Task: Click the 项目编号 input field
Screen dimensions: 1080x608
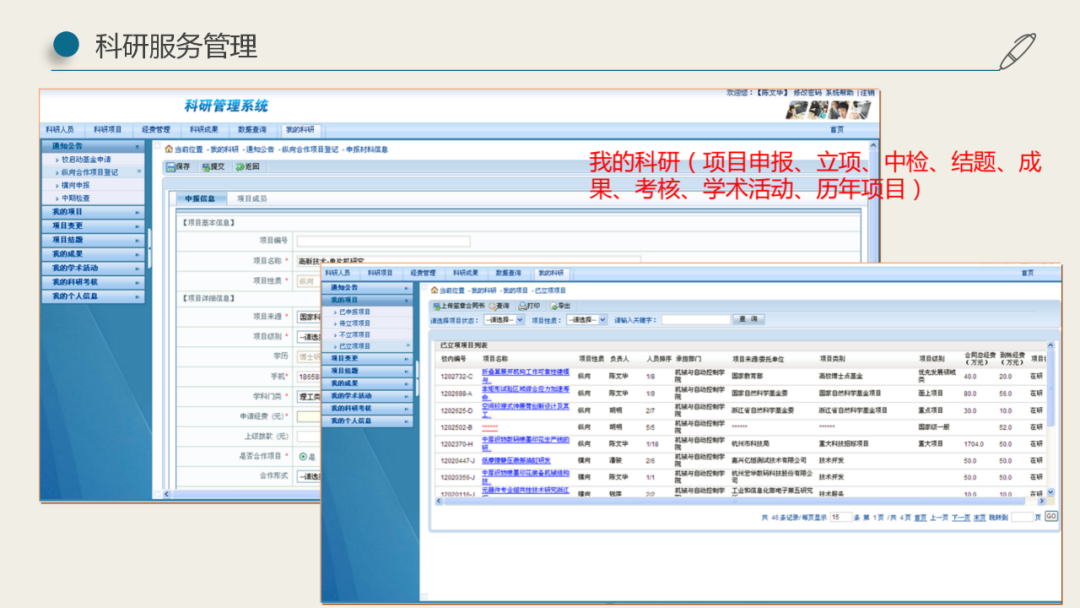Action: pyautogui.click(x=383, y=241)
